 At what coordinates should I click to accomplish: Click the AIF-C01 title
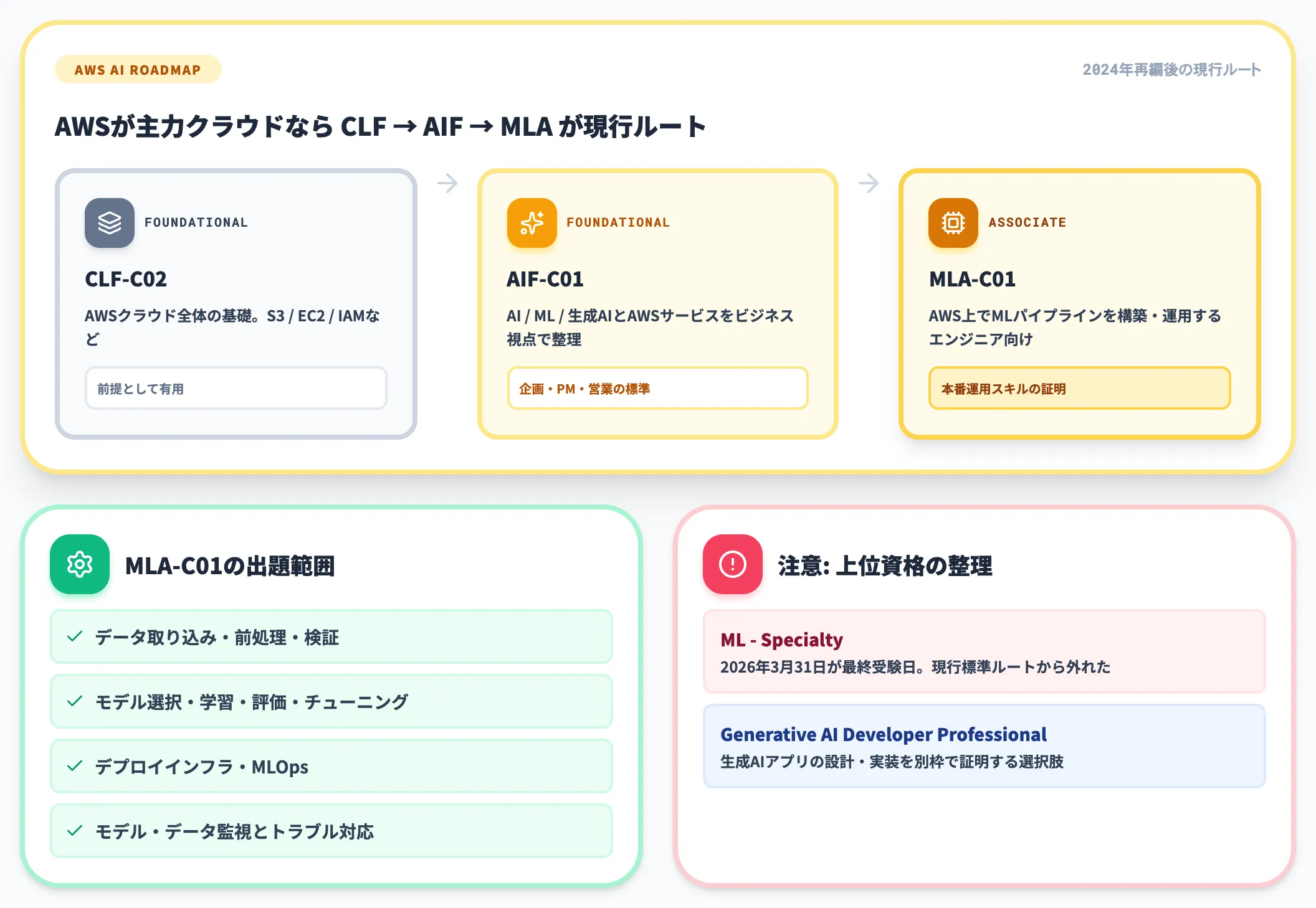545,279
